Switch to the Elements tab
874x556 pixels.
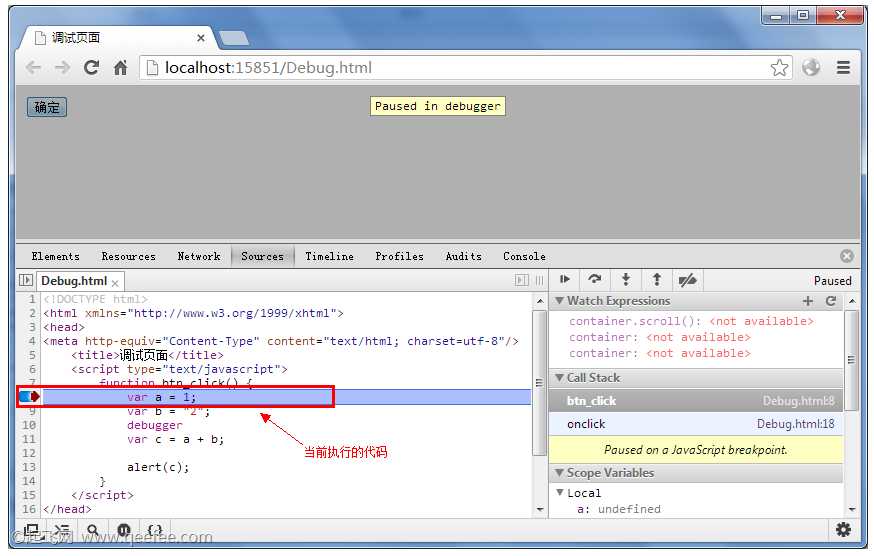point(55,256)
